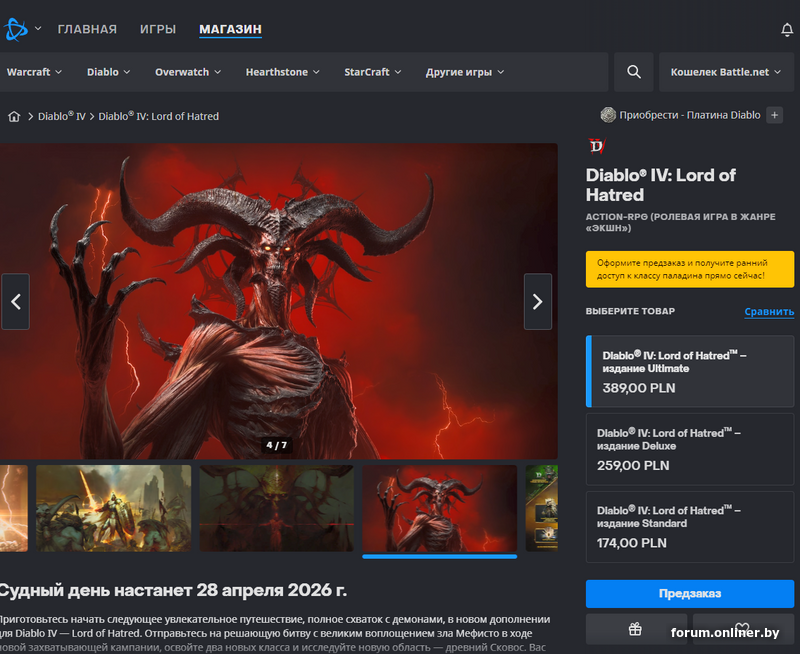Viewport: 800px width, 654px height.
Task: Click the Diablo Platinum coin icon
Action: click(x=608, y=115)
